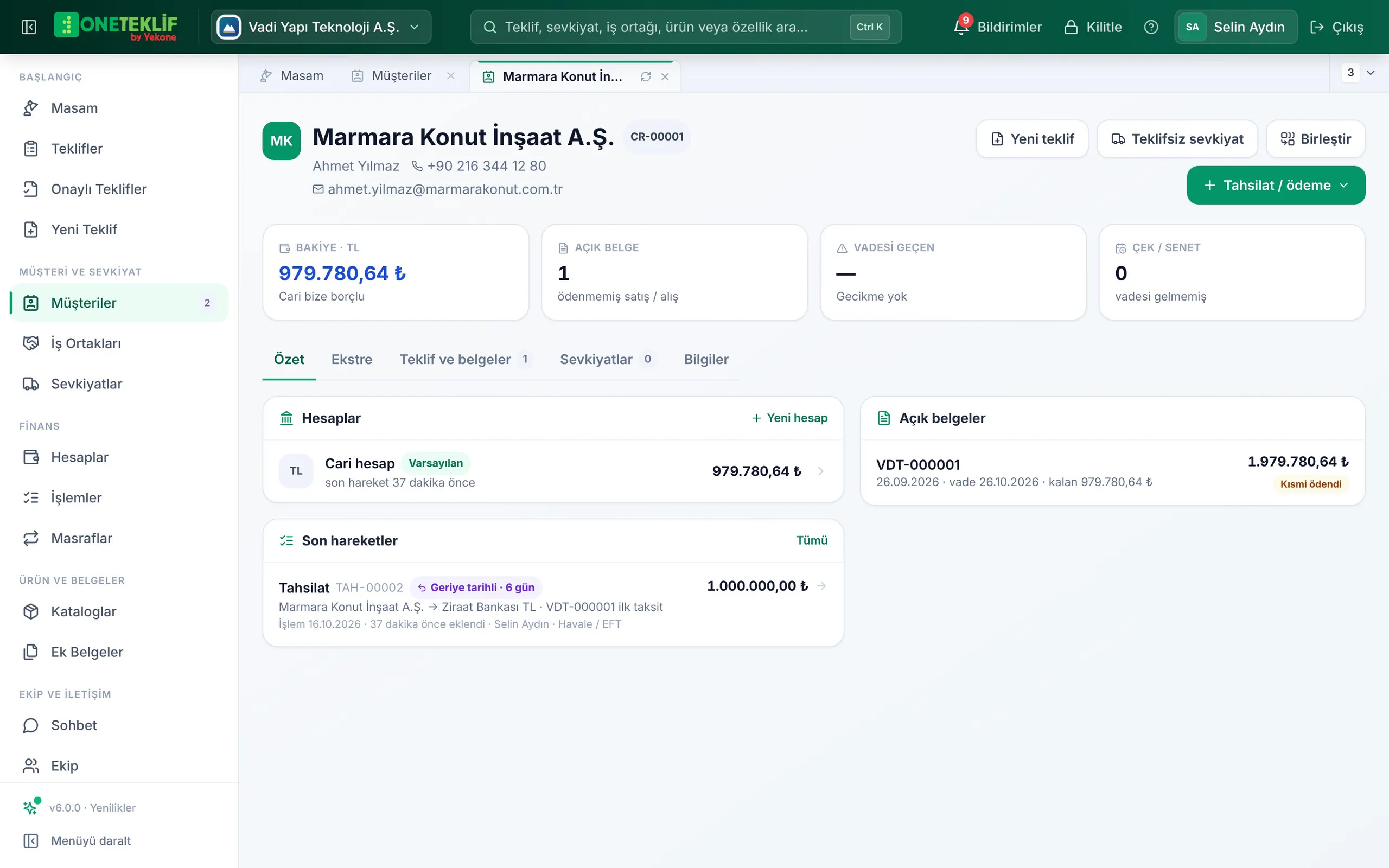
Task: Open Yeni Teklif sidebar entry
Action: point(119,229)
